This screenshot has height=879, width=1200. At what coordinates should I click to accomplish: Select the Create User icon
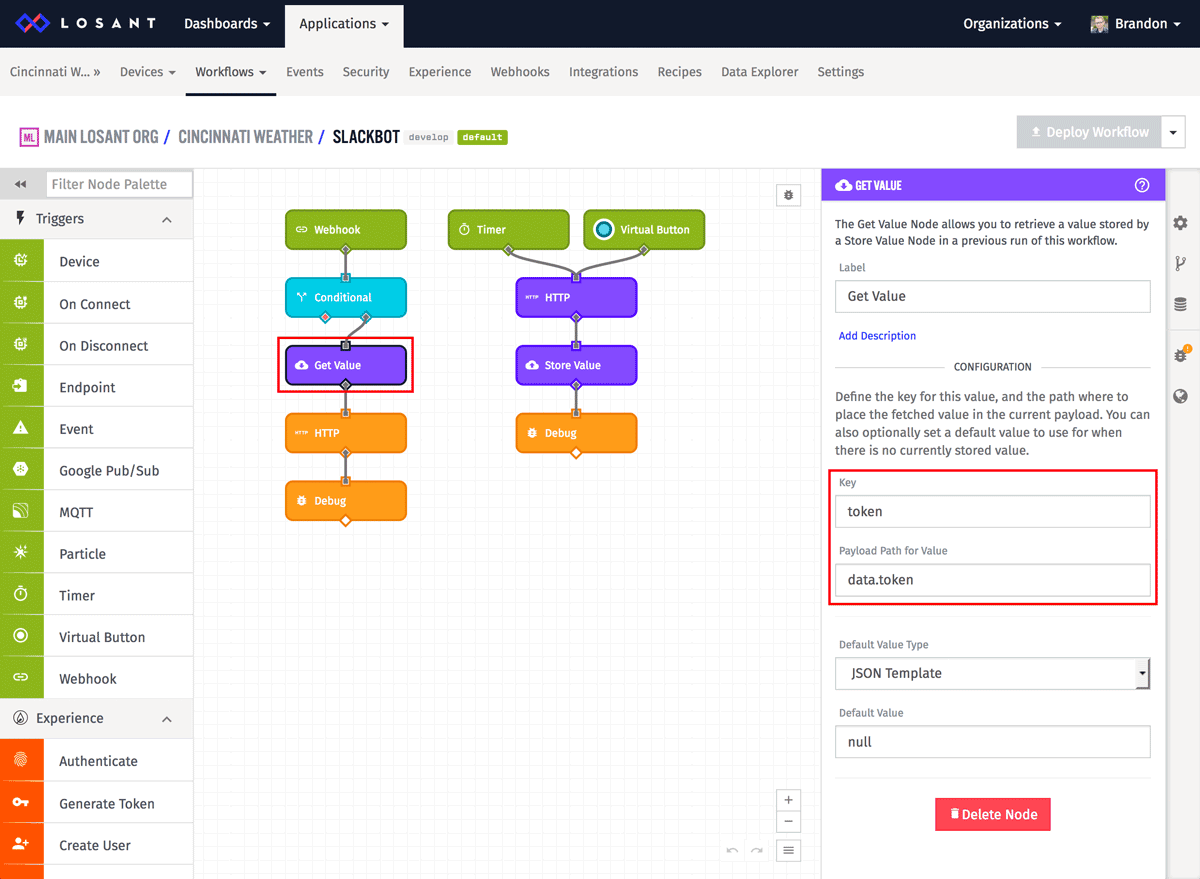(x=21, y=845)
